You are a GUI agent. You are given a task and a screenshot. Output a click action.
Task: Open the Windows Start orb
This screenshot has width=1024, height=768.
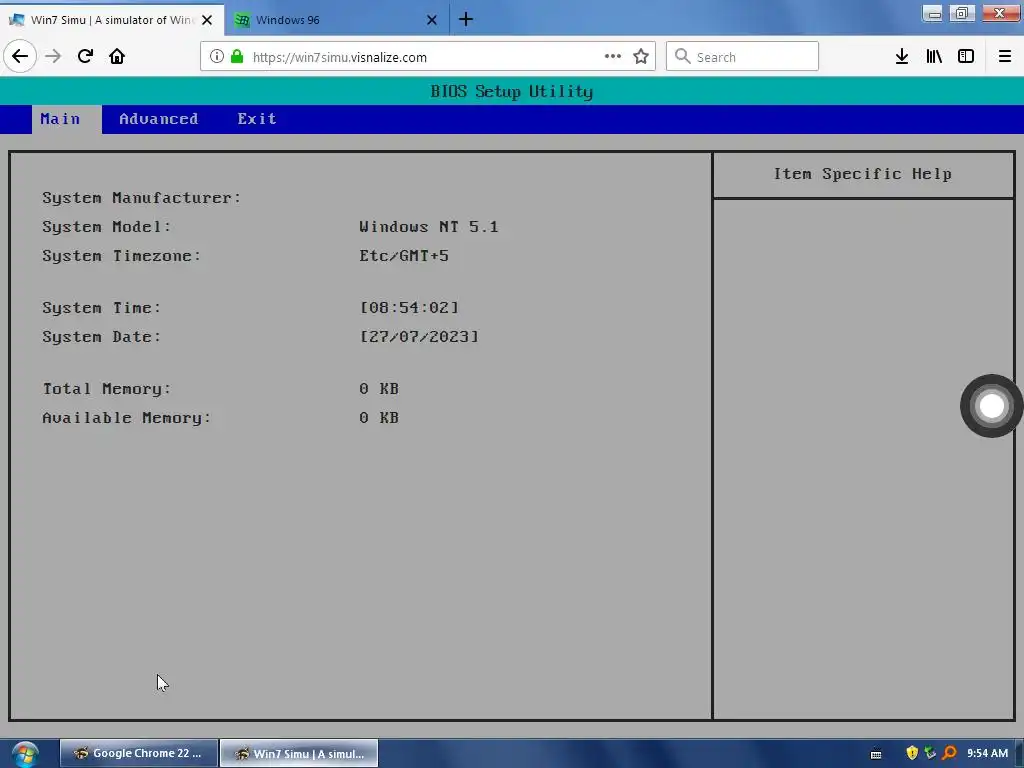point(25,754)
